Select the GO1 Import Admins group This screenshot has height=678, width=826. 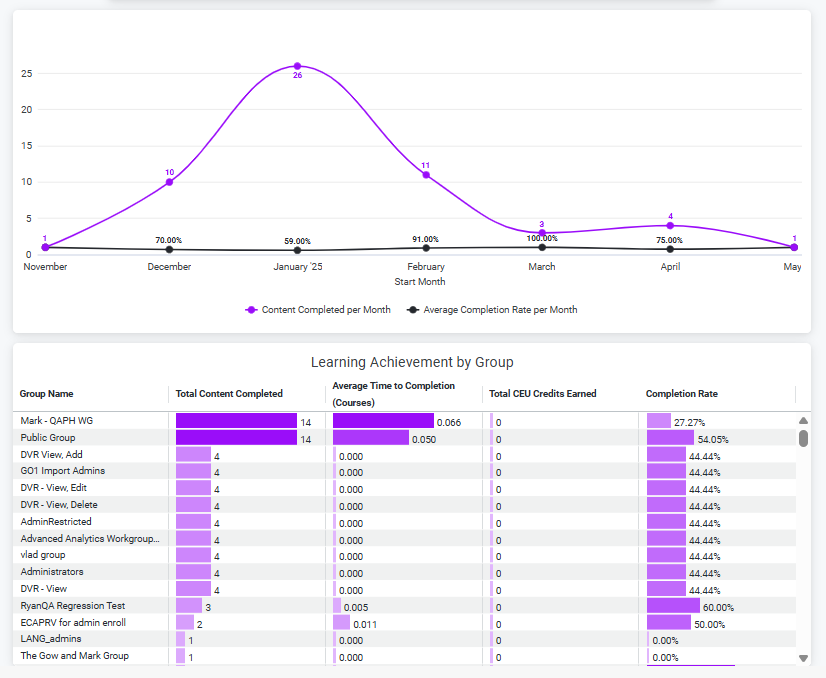tap(63, 471)
